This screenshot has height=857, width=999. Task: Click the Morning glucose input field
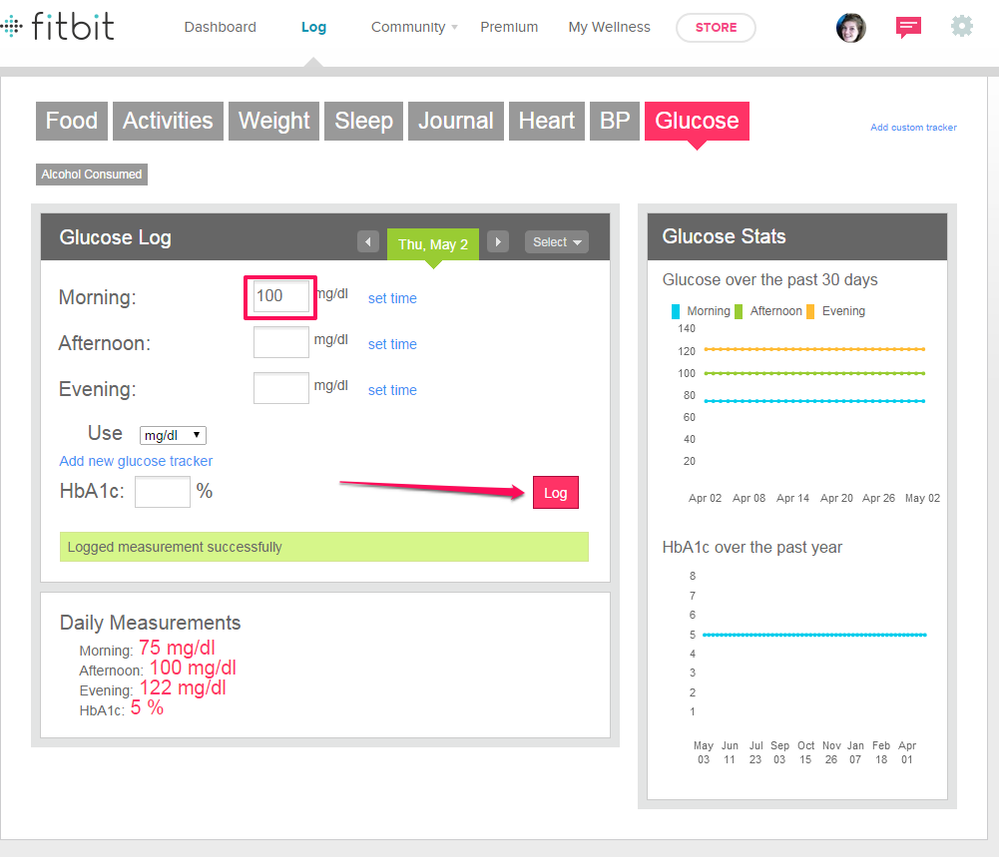coord(281,297)
